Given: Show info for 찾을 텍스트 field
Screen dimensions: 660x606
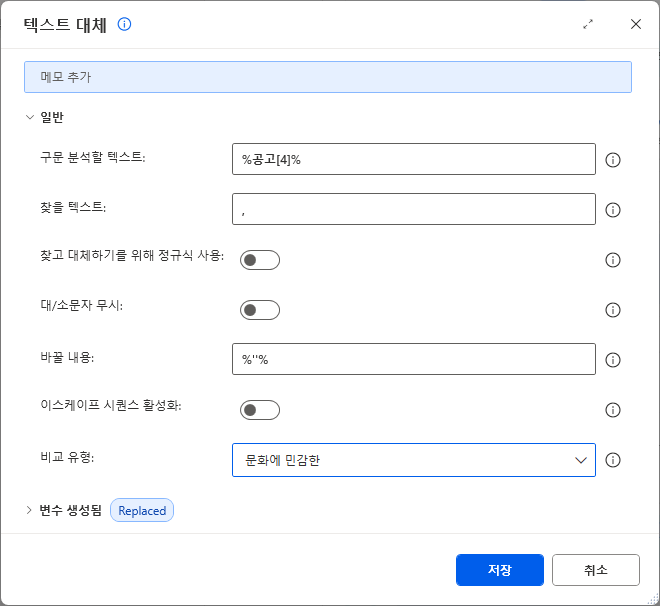Looking at the screenshot, I should [612, 210].
